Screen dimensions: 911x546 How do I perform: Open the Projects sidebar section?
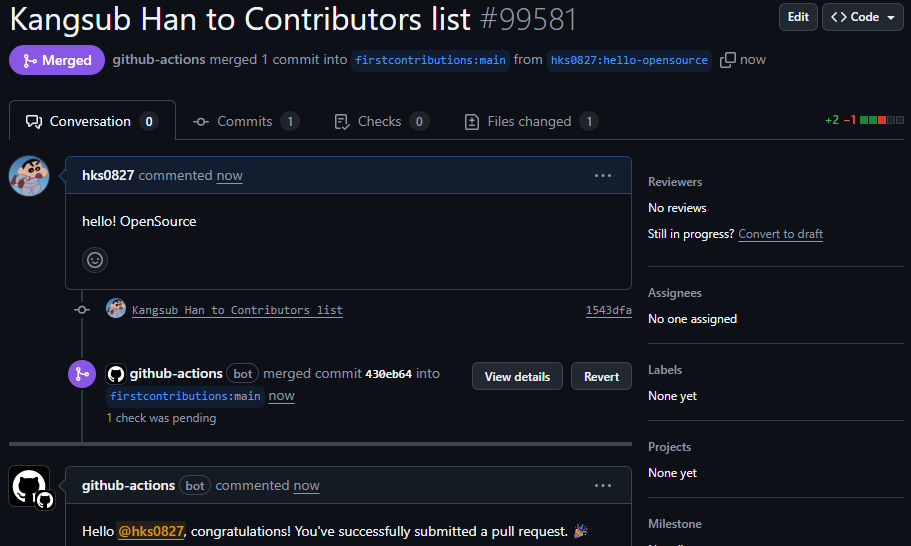pos(669,447)
